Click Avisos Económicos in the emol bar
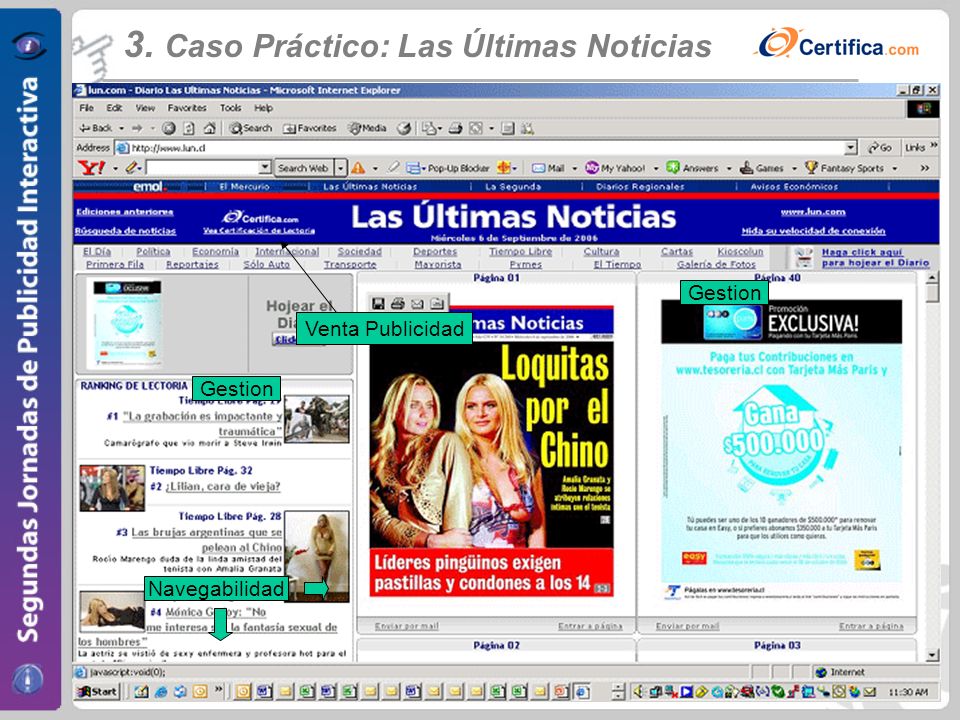The height and width of the screenshot is (720, 960). 794,187
